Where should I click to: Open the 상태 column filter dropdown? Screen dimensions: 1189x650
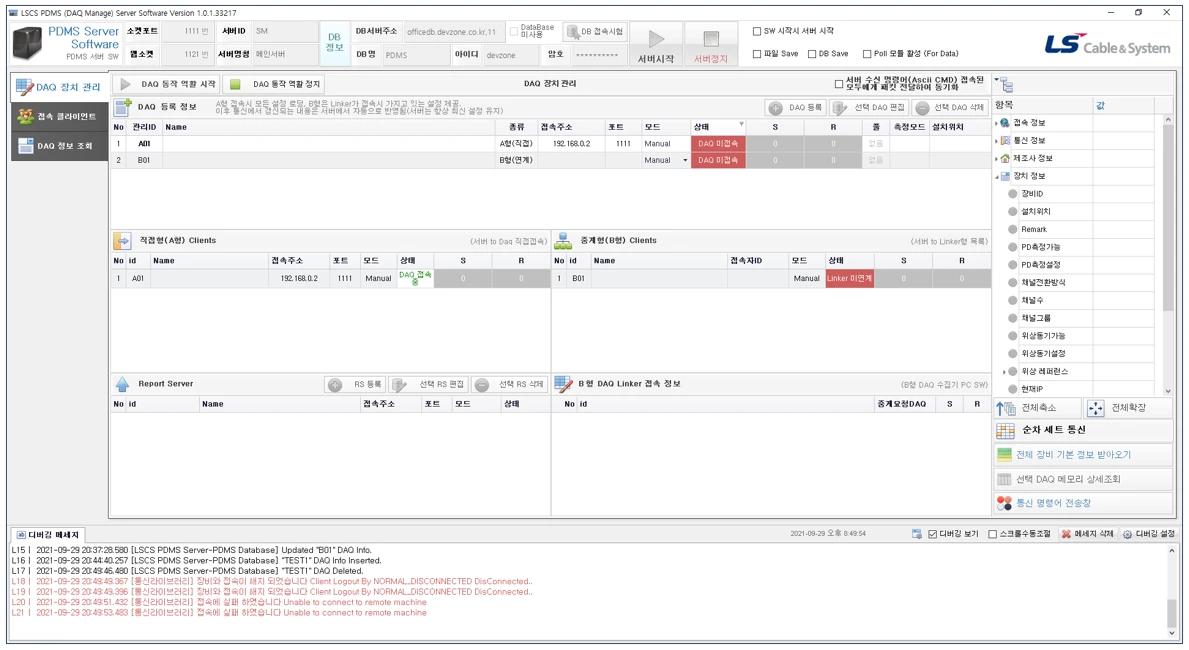click(x=741, y=124)
